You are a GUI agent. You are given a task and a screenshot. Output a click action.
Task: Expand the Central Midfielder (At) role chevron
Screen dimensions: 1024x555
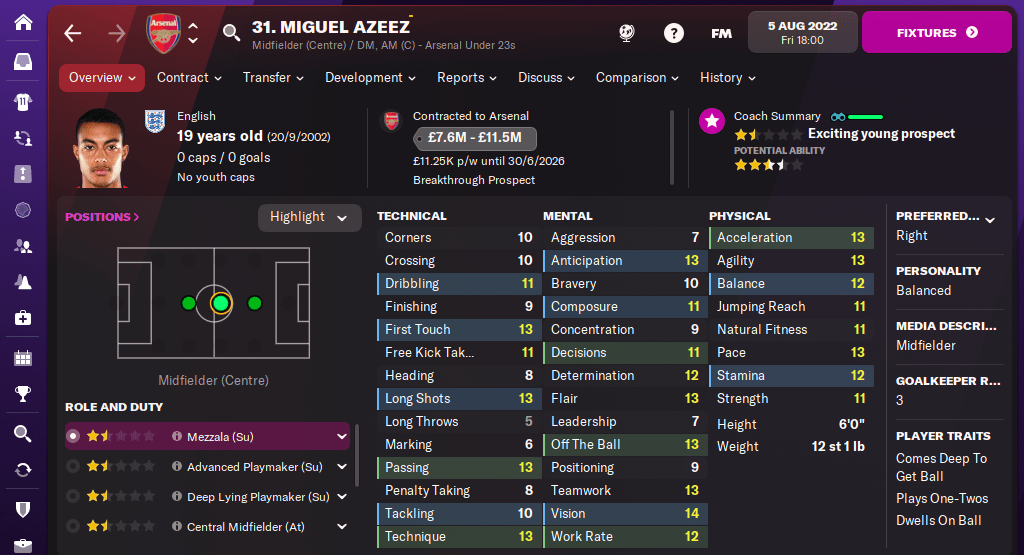click(342, 526)
